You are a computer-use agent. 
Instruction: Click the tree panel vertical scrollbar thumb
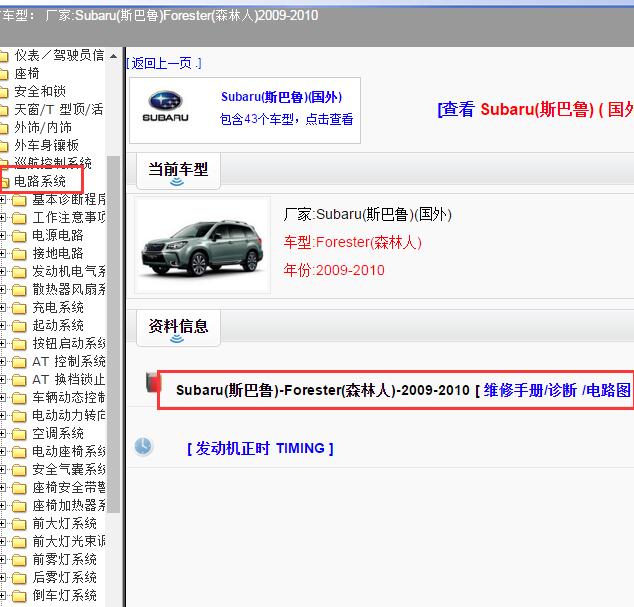[x=114, y=334]
